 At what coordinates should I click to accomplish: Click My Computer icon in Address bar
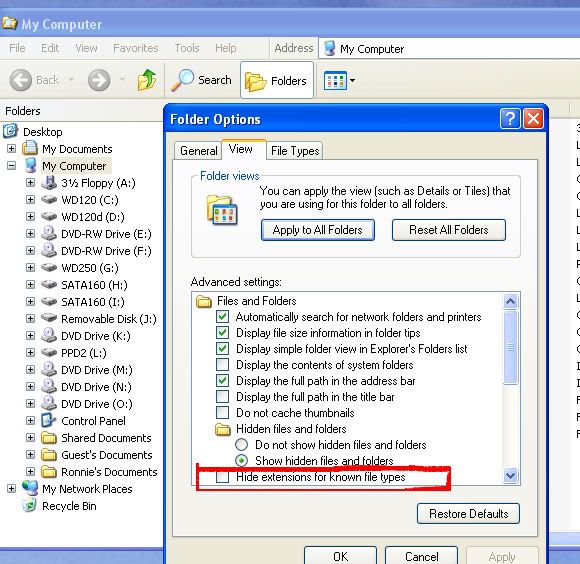point(330,48)
